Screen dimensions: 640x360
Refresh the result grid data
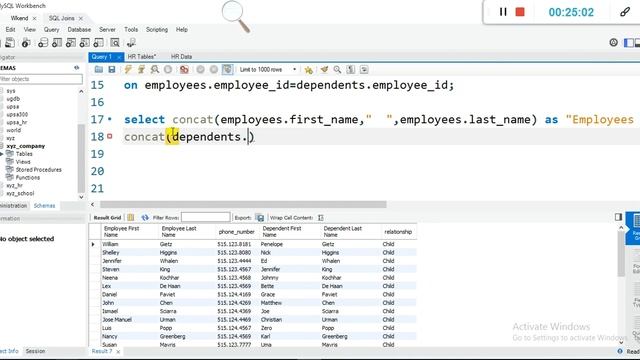(145, 218)
